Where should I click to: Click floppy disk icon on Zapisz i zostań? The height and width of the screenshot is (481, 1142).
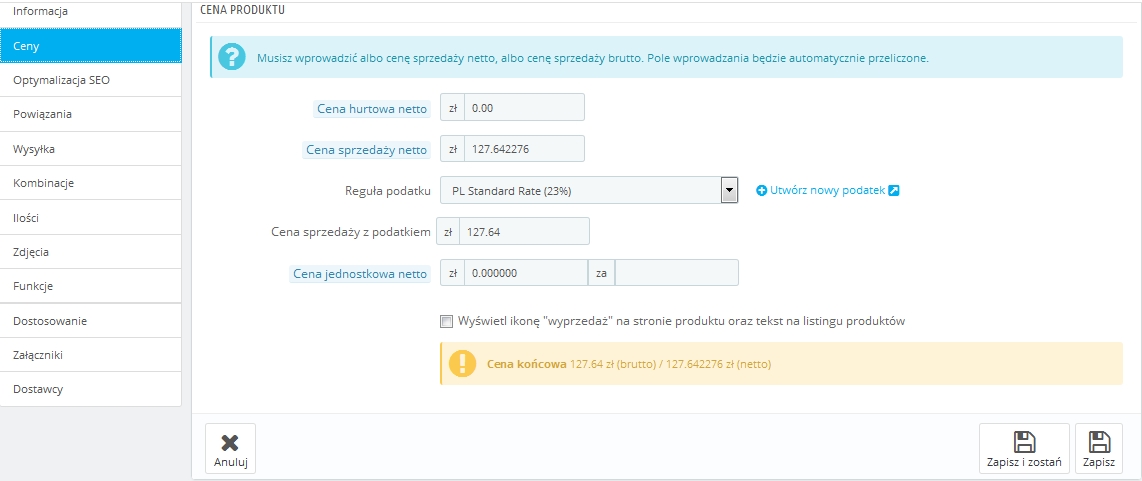click(1024, 442)
